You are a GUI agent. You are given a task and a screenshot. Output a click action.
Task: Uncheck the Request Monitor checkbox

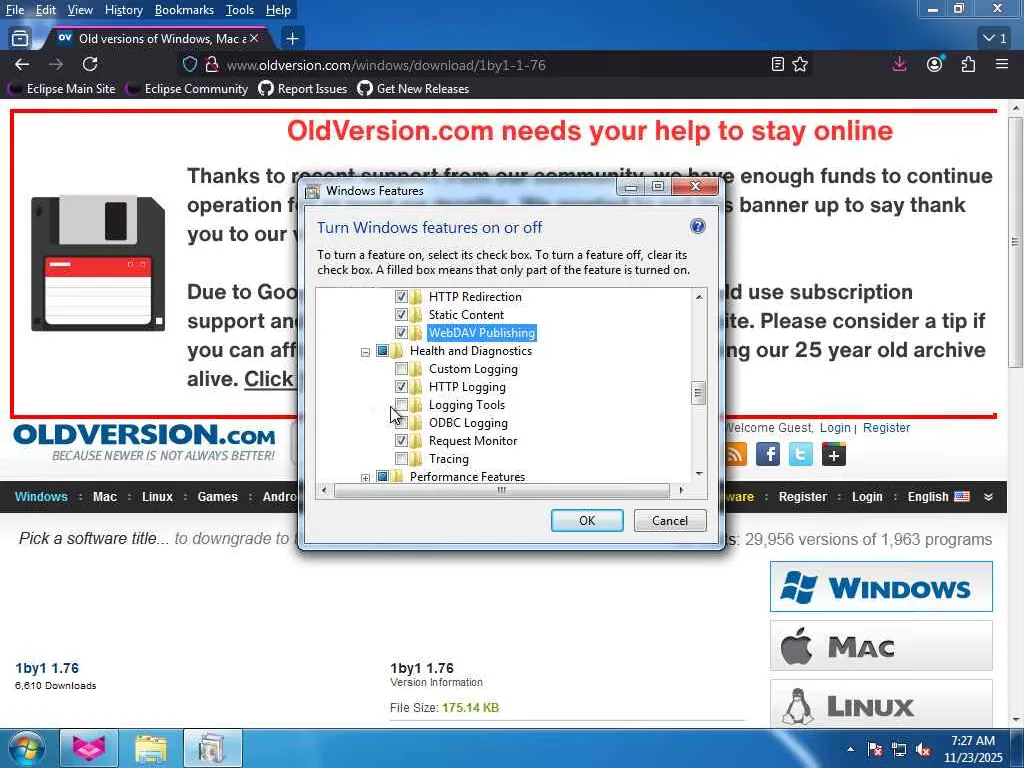[x=401, y=441]
